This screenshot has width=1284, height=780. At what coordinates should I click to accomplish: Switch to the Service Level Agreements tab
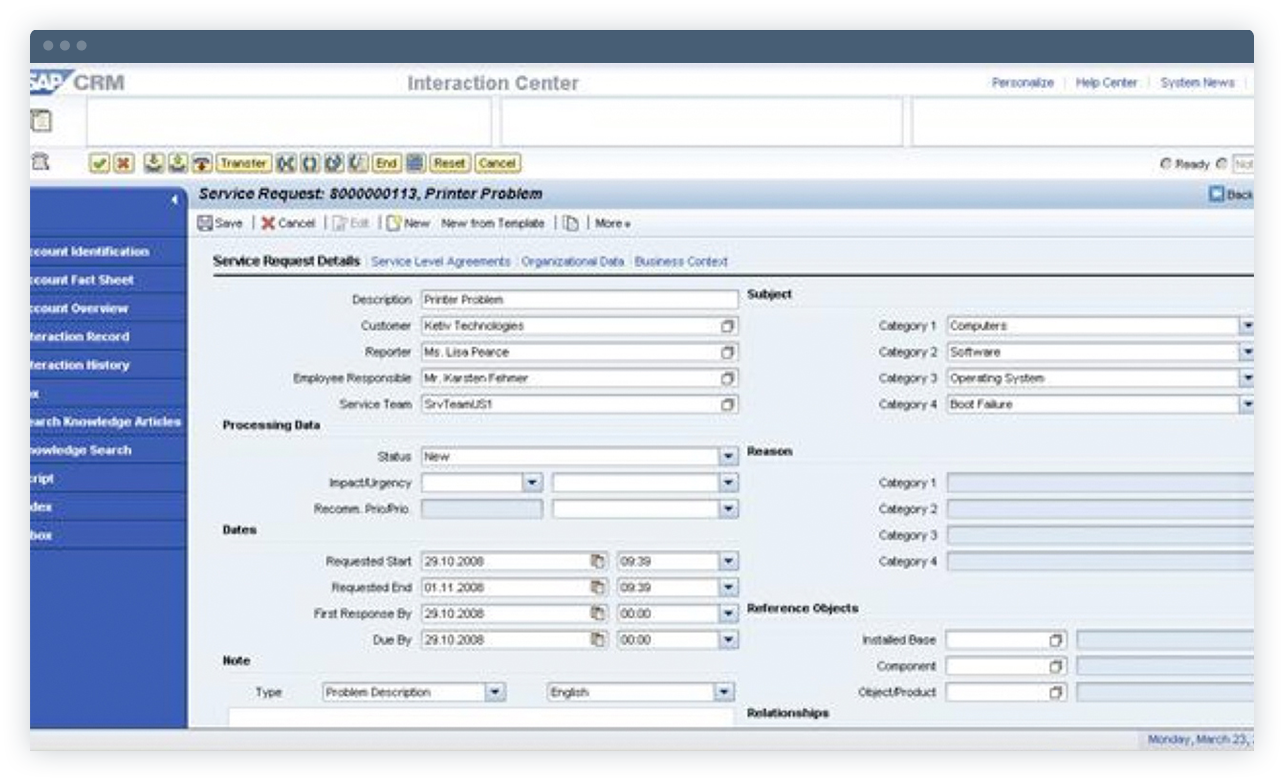point(442,261)
